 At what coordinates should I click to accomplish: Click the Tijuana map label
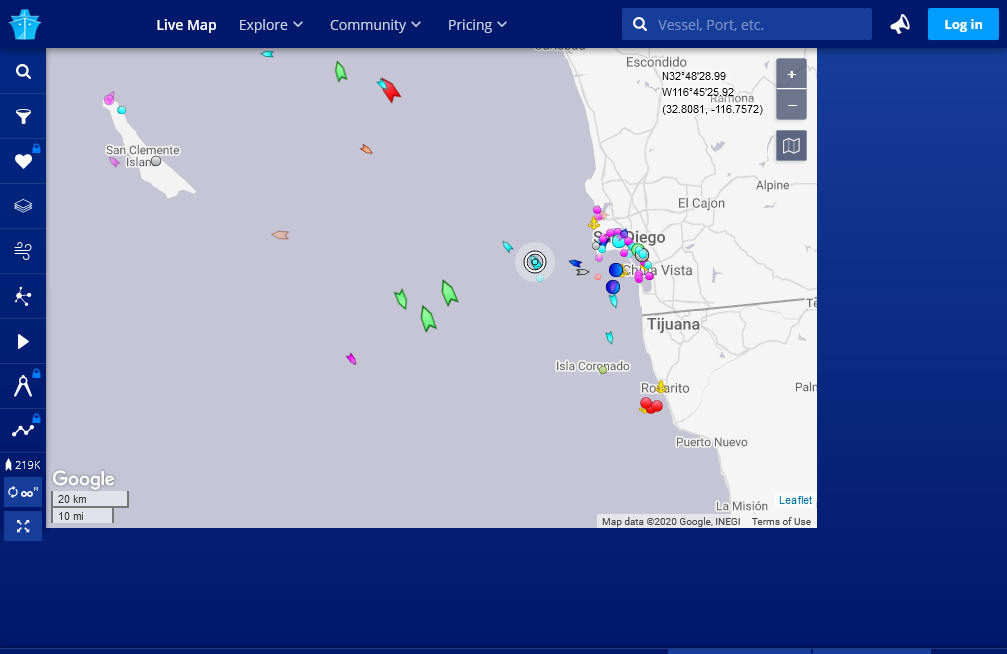(673, 324)
